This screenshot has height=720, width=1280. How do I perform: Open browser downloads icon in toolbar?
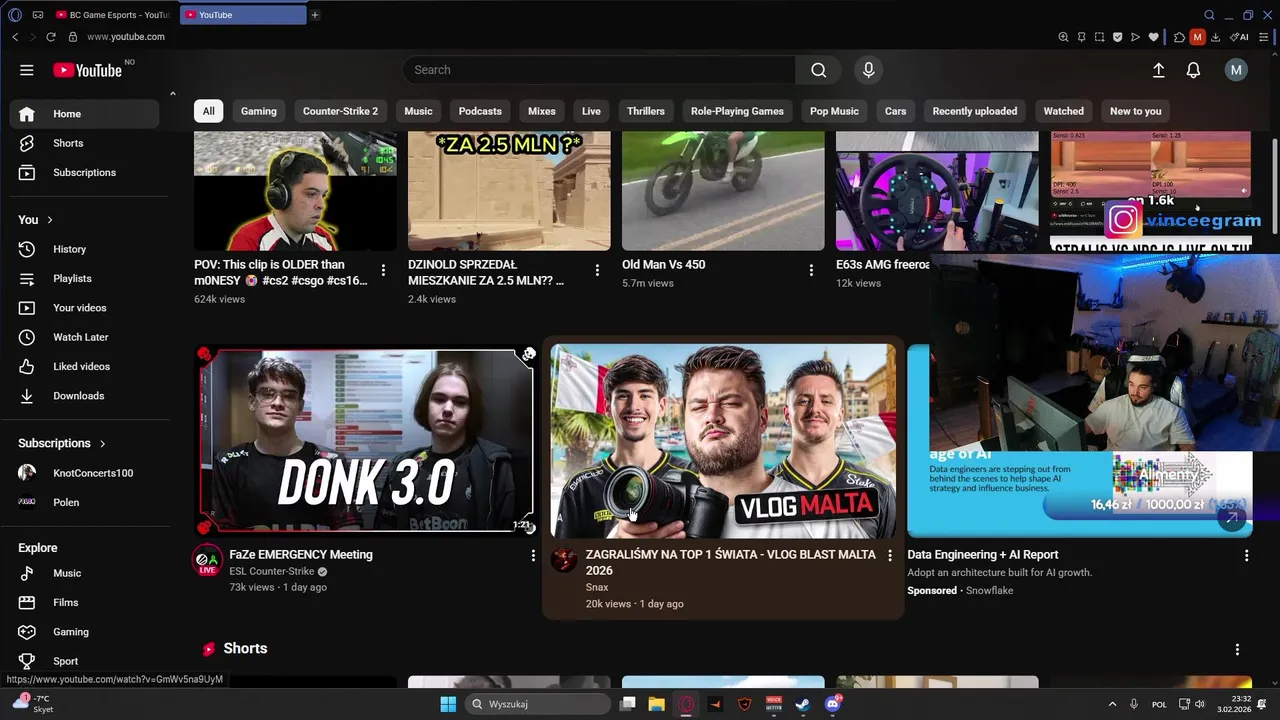pos(1215,37)
